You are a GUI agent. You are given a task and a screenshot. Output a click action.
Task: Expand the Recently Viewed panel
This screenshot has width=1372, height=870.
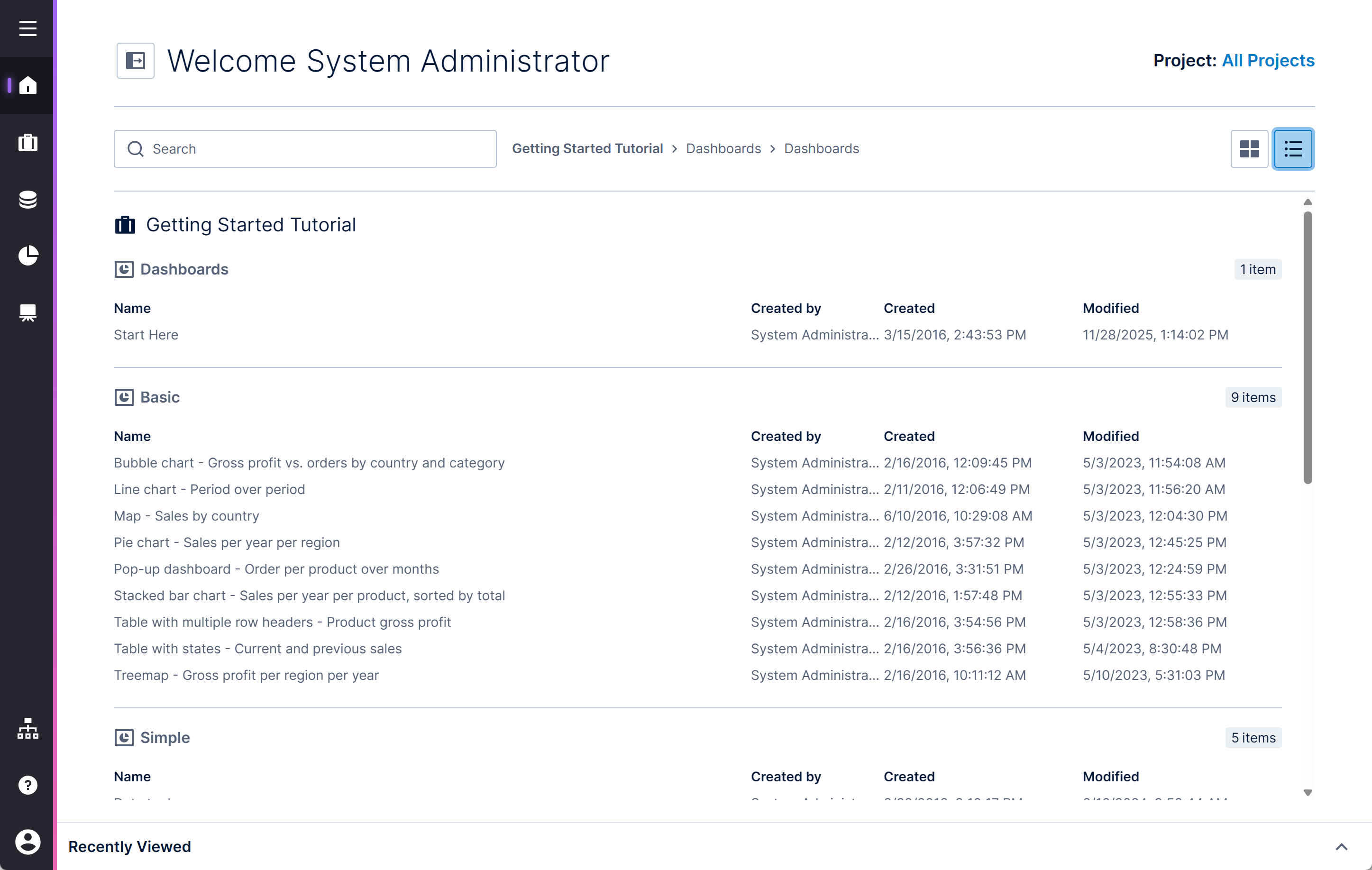tap(1341, 847)
